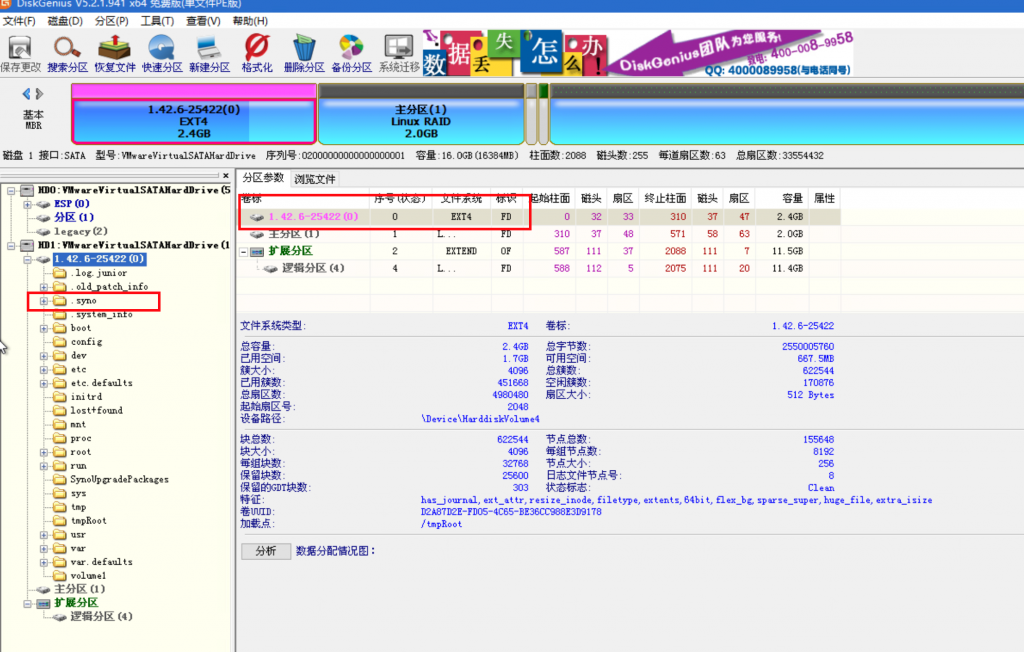Click the DiskGenius banner advertisement
Image resolution: width=1024 pixels, height=652 pixels.
tap(638, 53)
